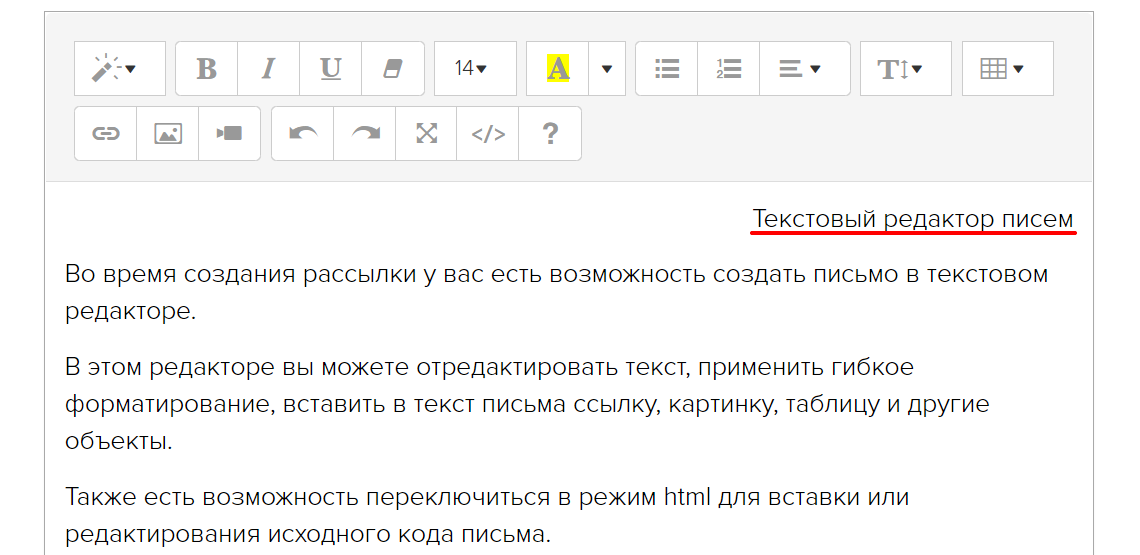This screenshot has width=1140, height=555.
Task: Toggle underline text formatting
Action: pyautogui.click(x=330, y=69)
